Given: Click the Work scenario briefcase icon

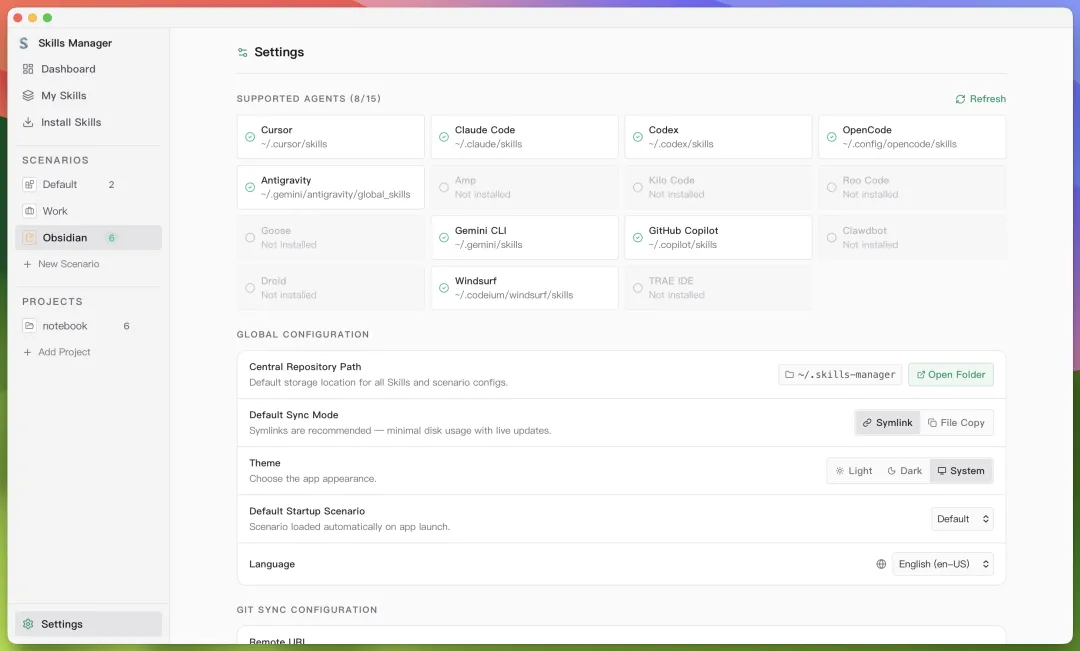Looking at the screenshot, I should [30, 211].
